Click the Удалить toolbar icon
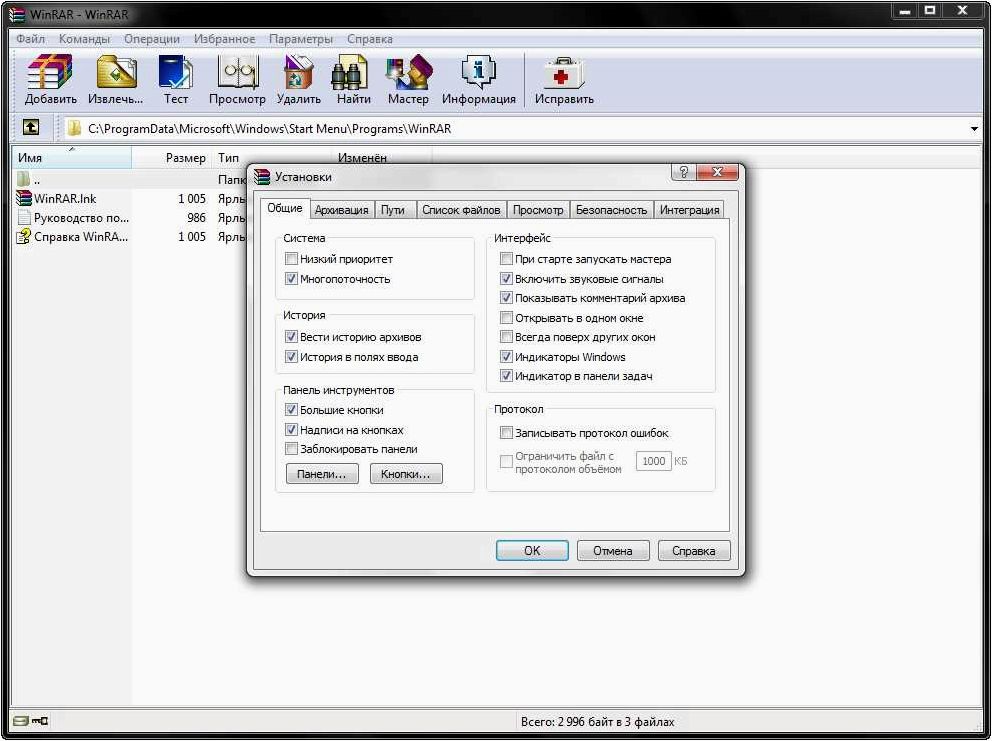 (298, 72)
